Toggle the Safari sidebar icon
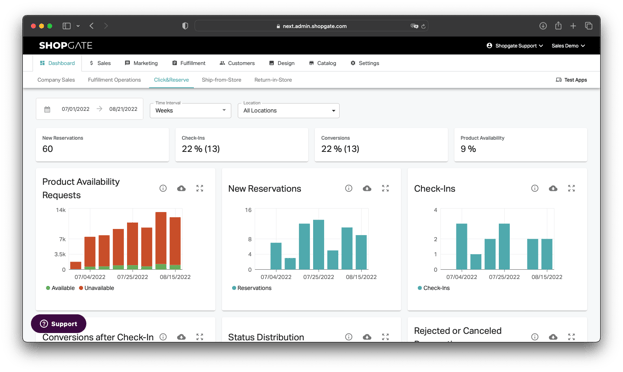This screenshot has height=372, width=623. point(66,26)
